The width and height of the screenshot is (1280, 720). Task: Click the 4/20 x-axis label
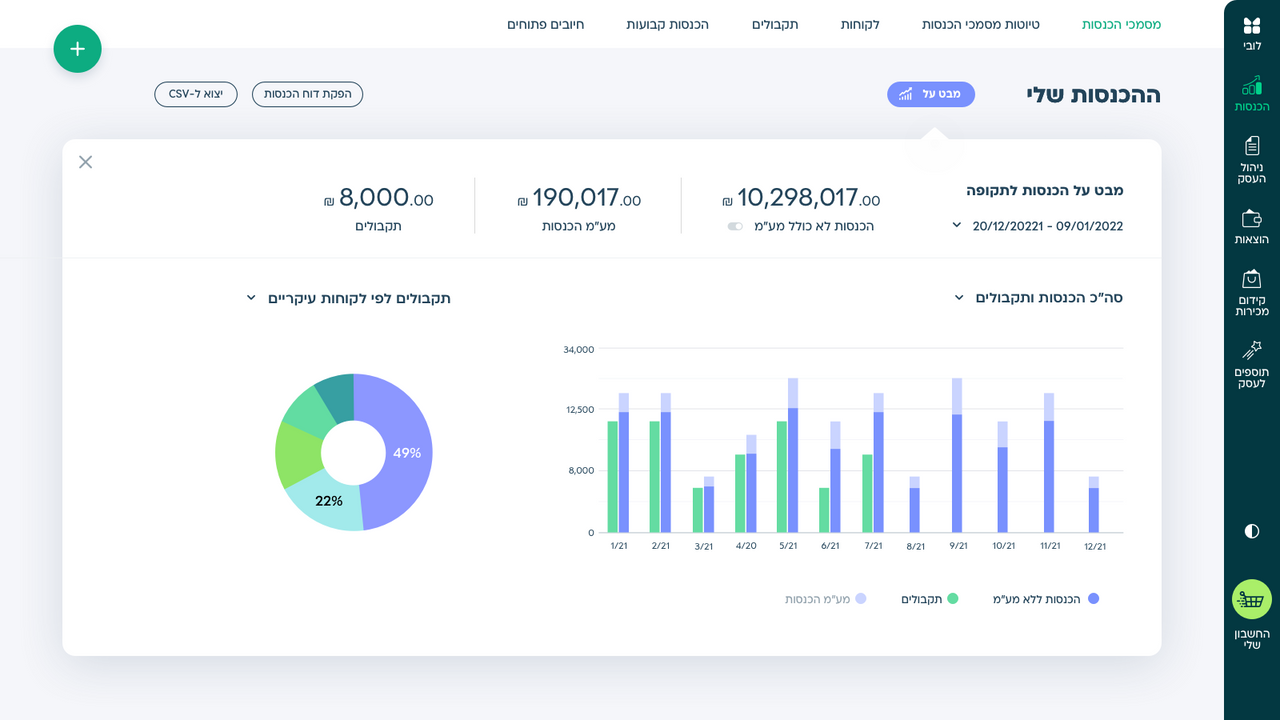[746, 546]
